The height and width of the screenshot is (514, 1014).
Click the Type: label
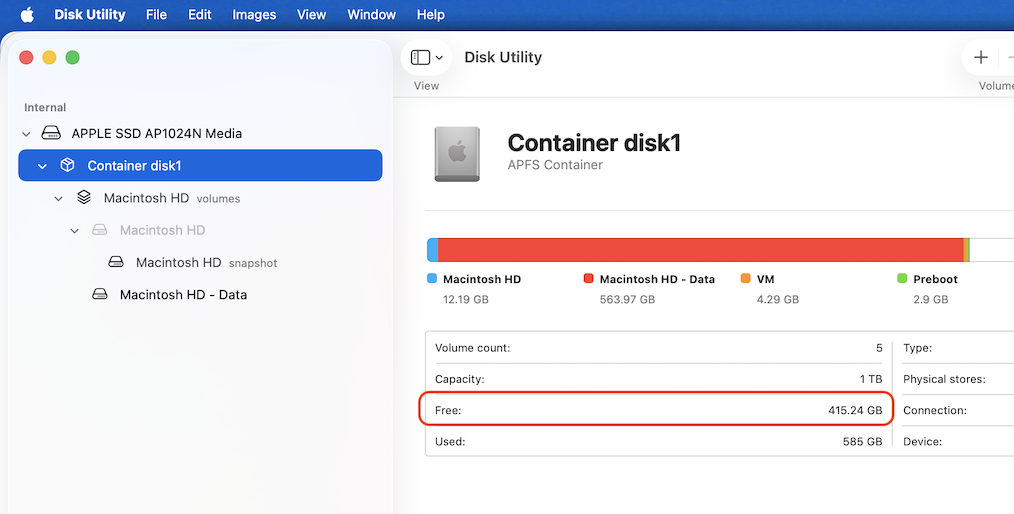pyautogui.click(x=917, y=348)
